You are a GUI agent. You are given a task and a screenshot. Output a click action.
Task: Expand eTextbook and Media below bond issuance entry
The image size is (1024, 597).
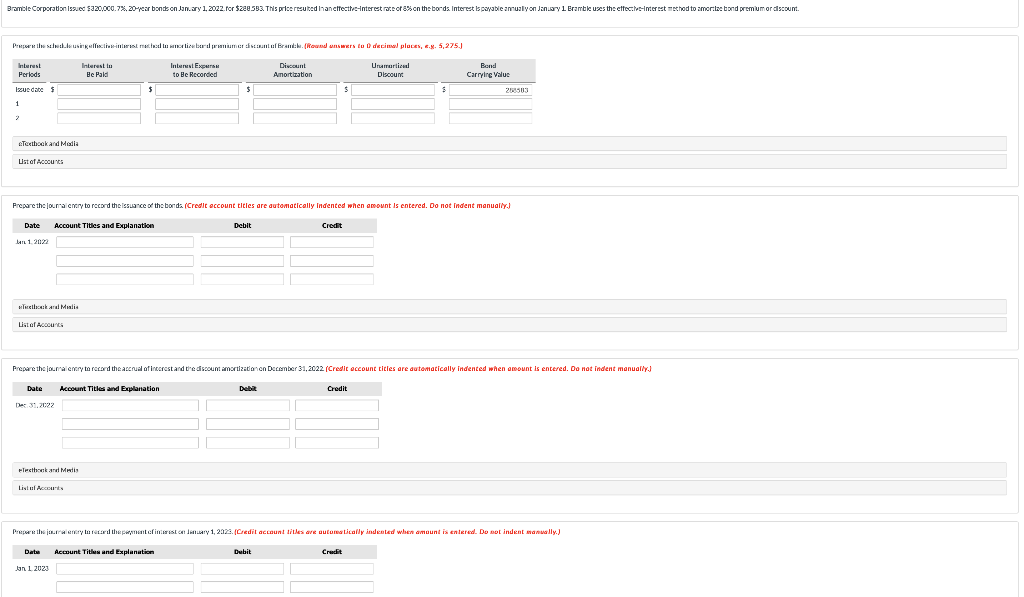tap(509, 307)
